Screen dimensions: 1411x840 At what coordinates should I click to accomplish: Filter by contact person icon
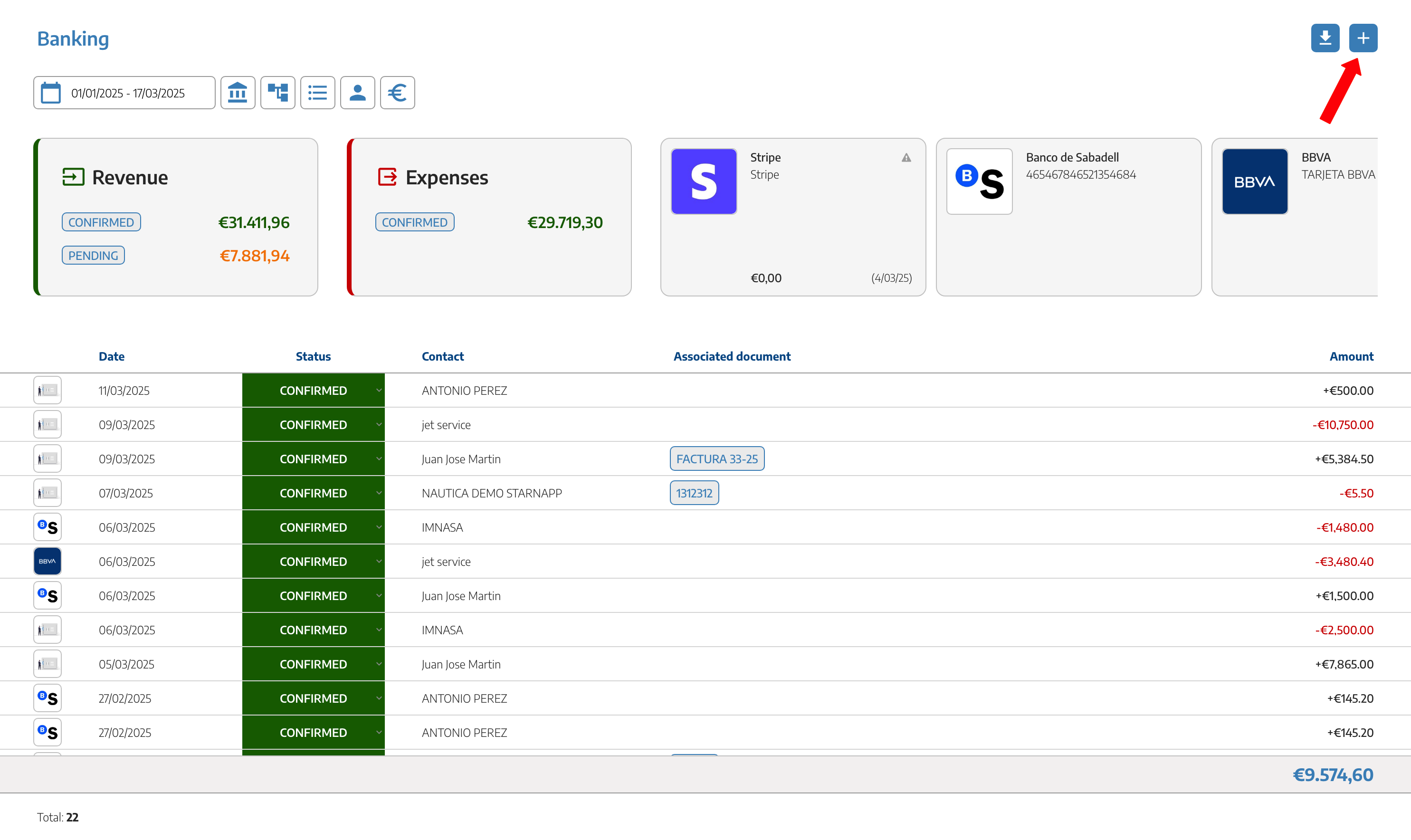click(x=358, y=93)
